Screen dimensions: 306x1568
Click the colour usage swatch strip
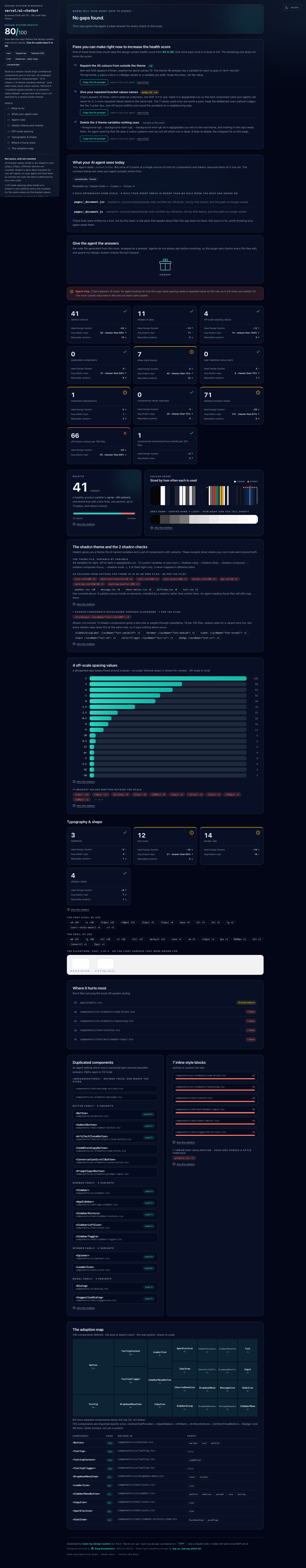204,495
